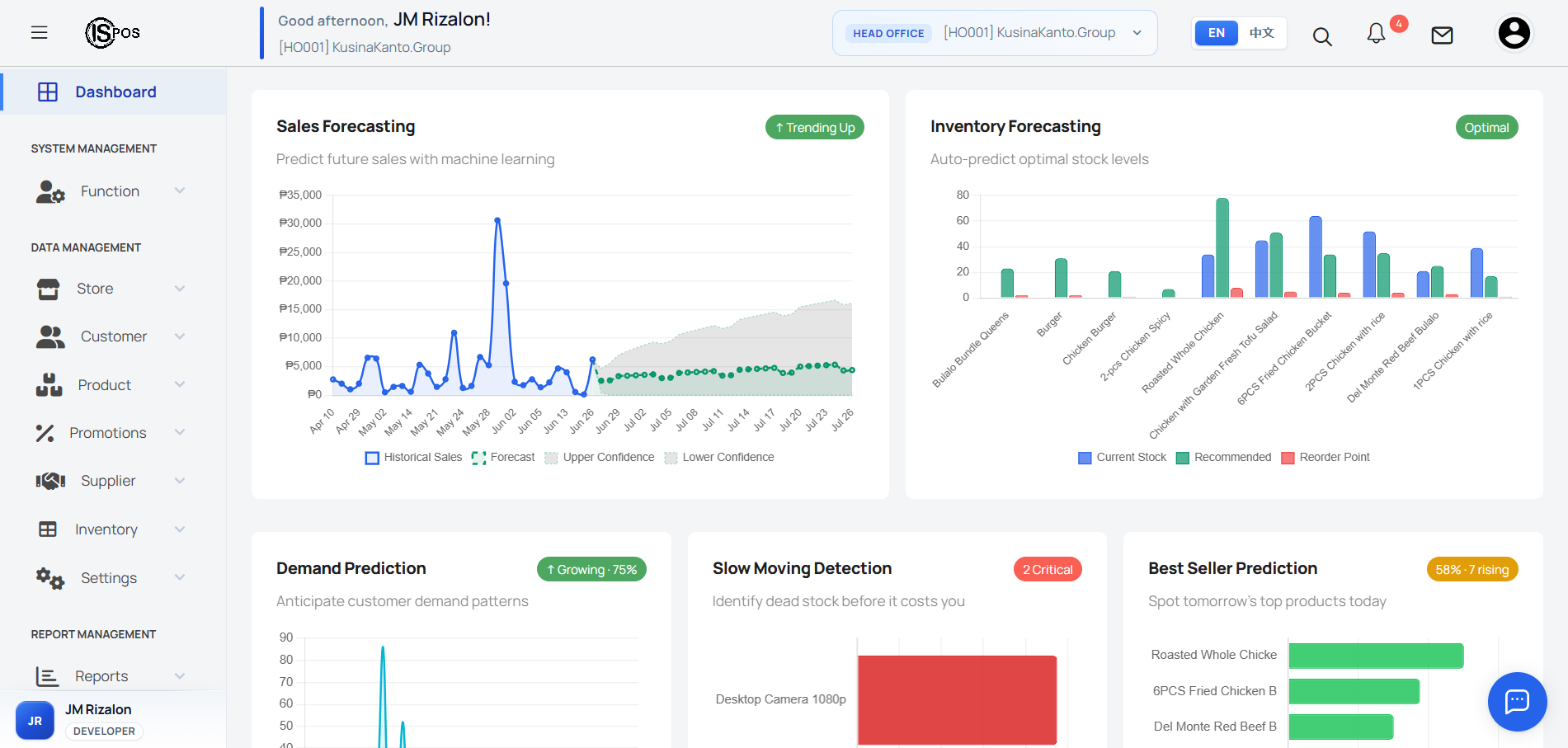Open user profile avatar icon
1568x748 pixels.
pyautogui.click(x=1514, y=33)
